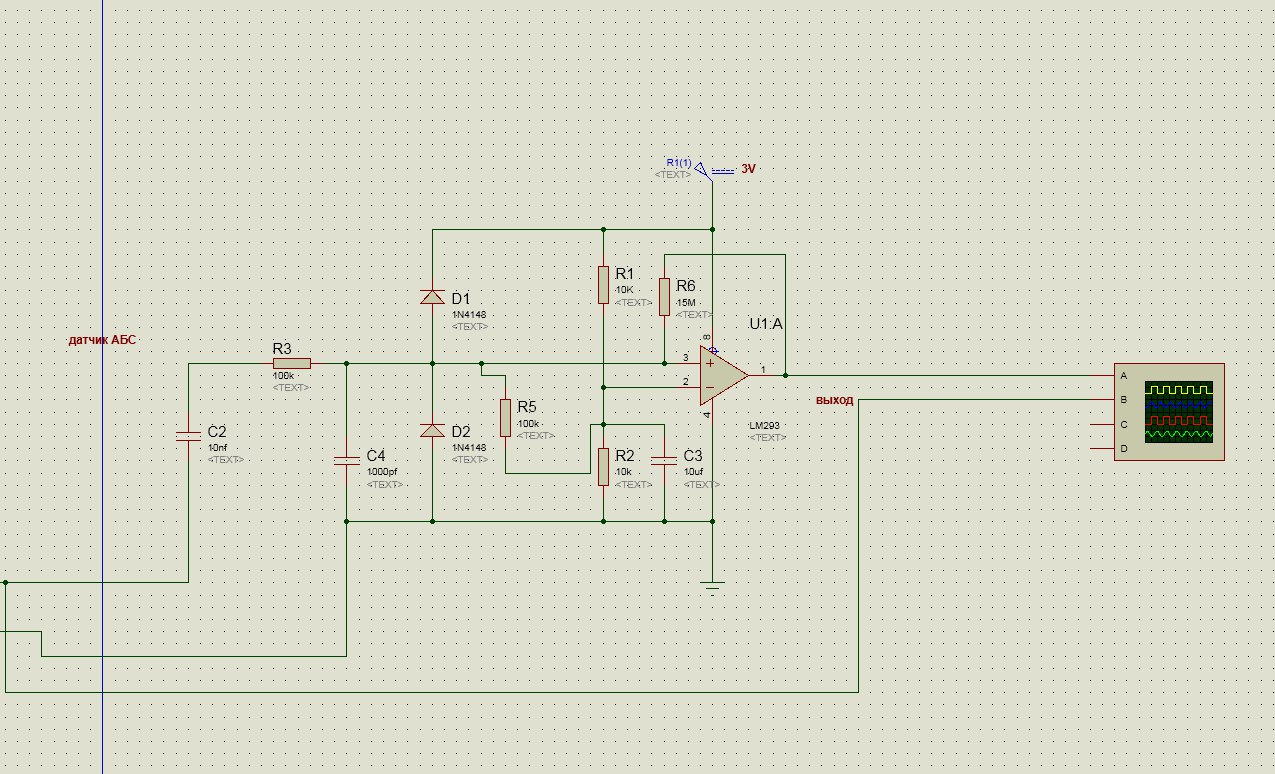Select the oscilloscope display instrument
1275x774 pixels.
click(1169, 412)
